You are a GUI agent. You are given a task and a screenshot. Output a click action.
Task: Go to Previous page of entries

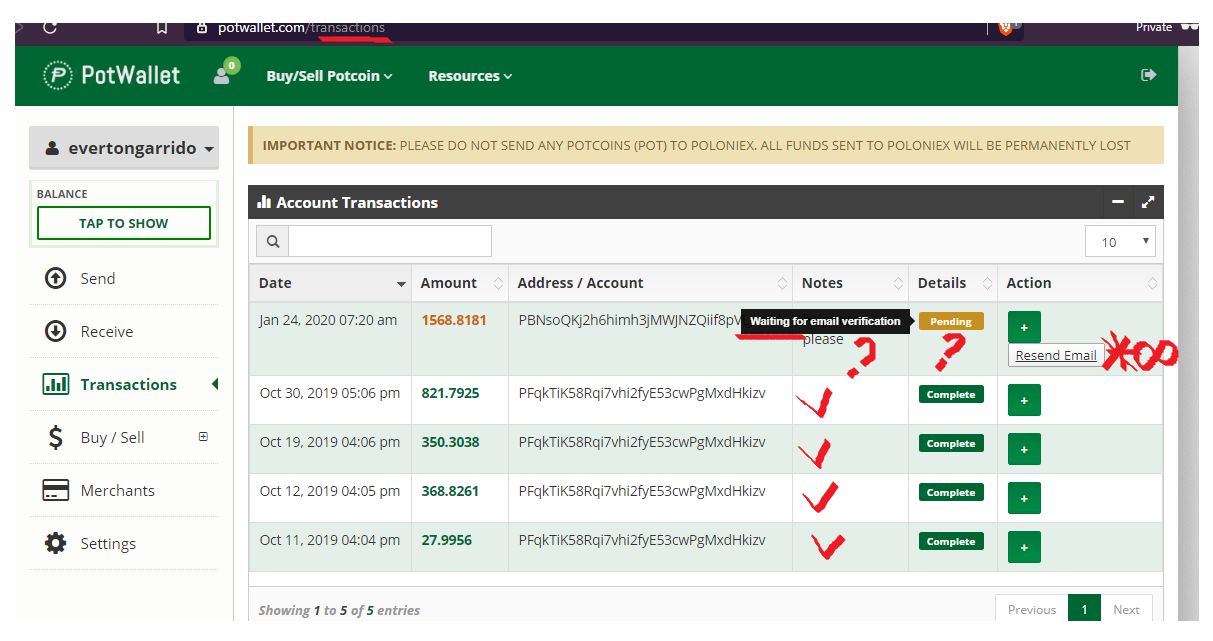(1031, 609)
